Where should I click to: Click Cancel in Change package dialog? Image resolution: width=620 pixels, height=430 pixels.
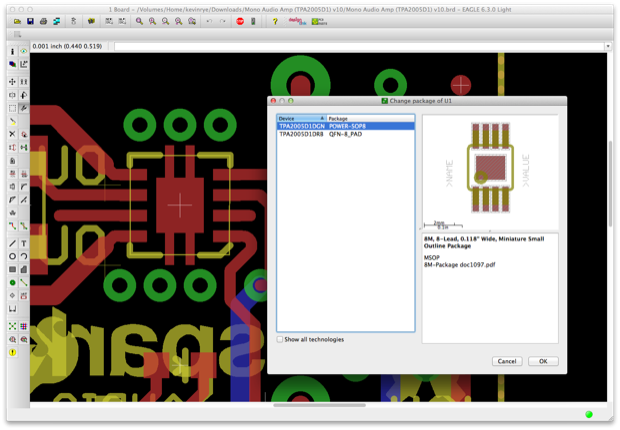coord(507,361)
